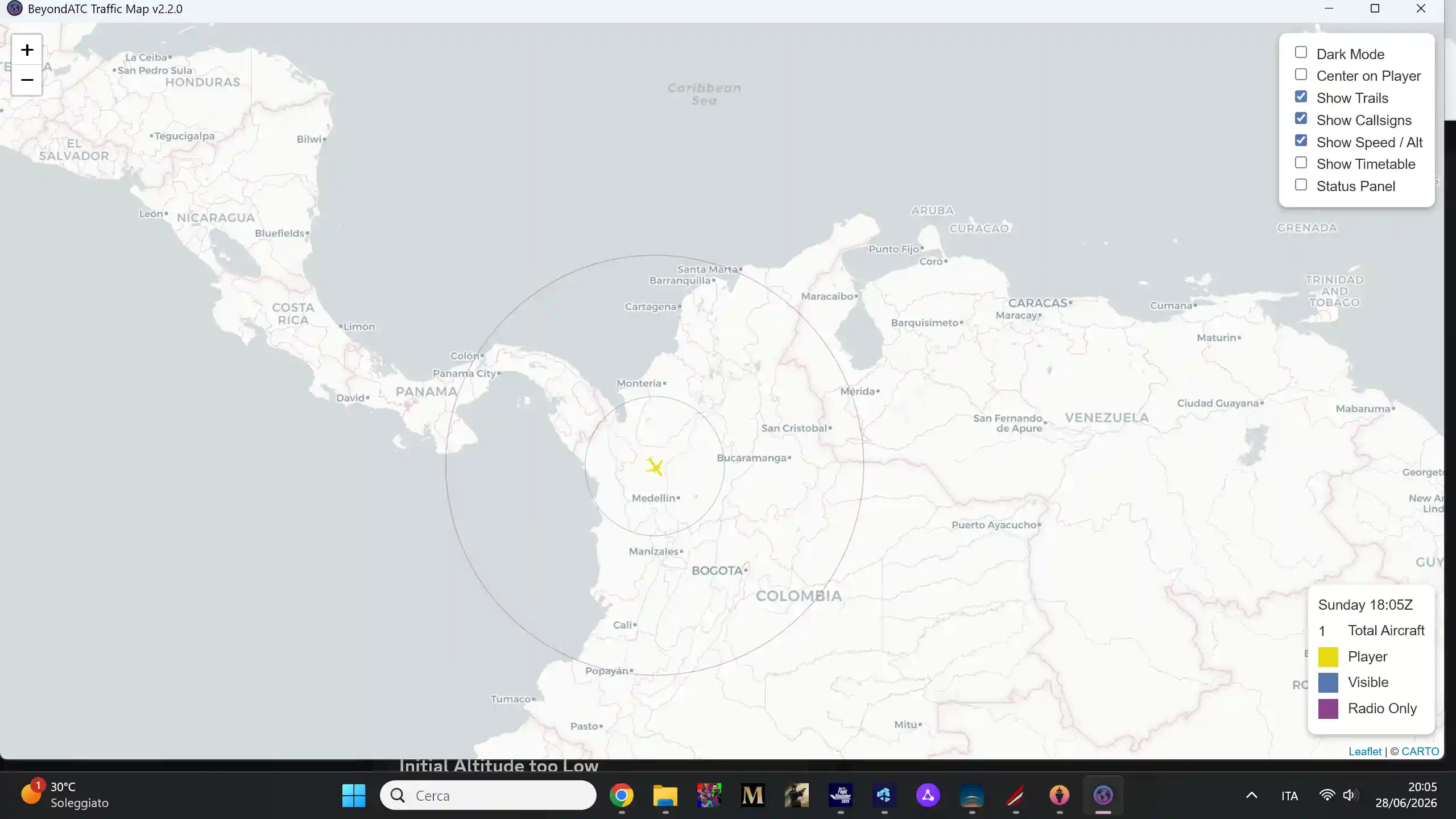Viewport: 1456px width, 819px height.
Task: Click the Total Aircraft count label
Action: click(1386, 631)
